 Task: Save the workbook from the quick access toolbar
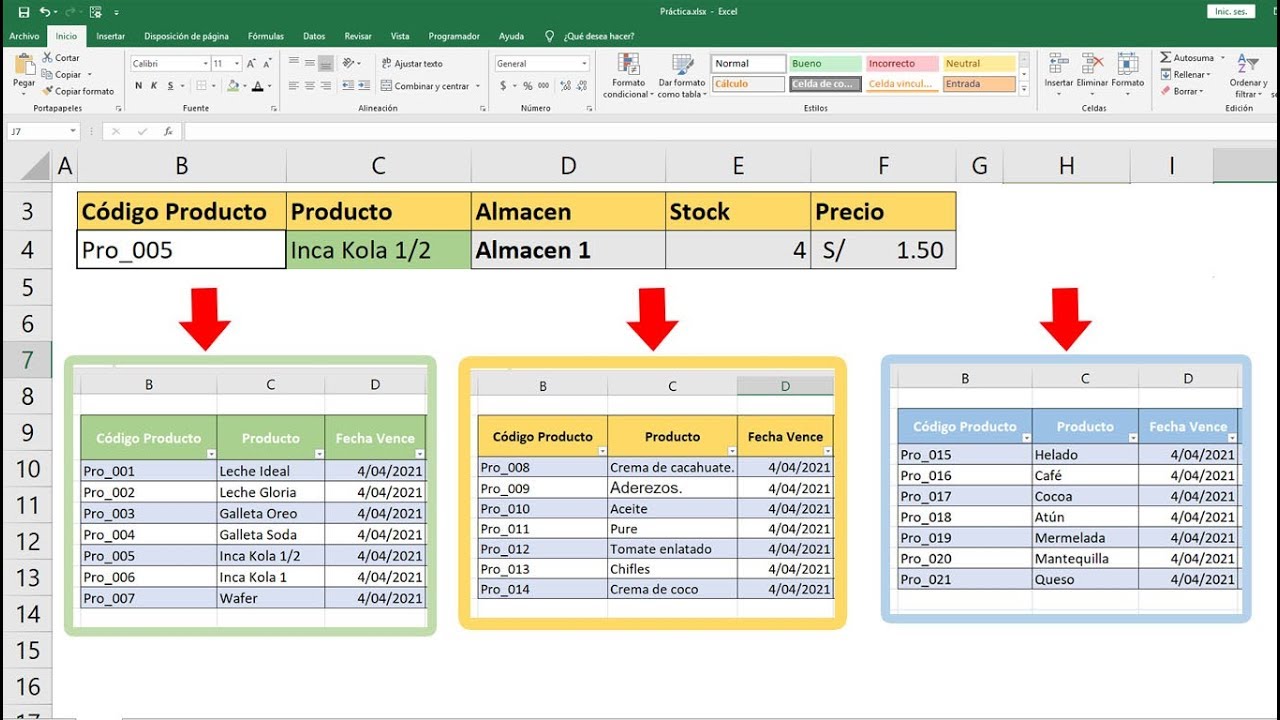pos(24,12)
